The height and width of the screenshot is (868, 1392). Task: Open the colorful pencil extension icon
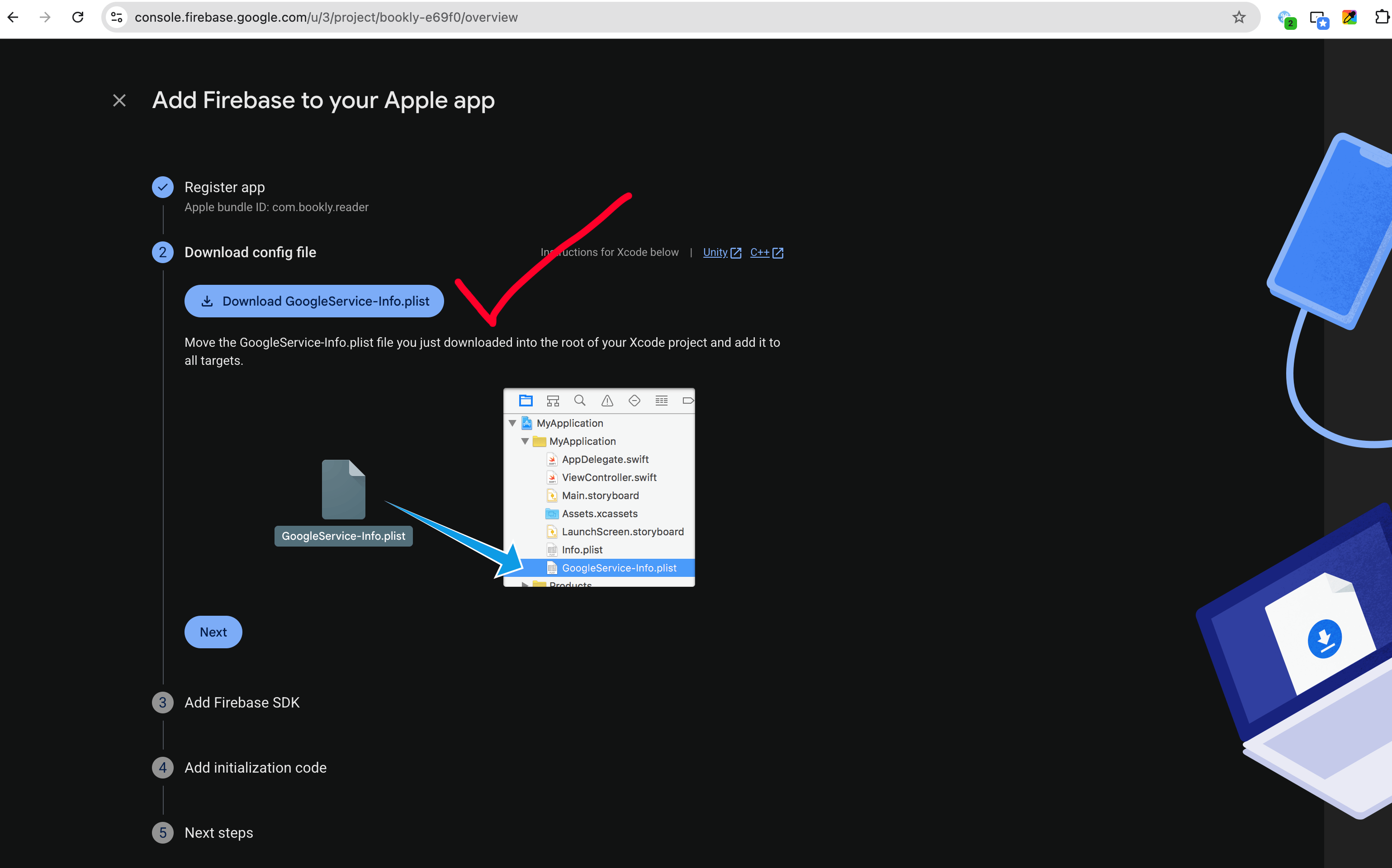(1349, 17)
